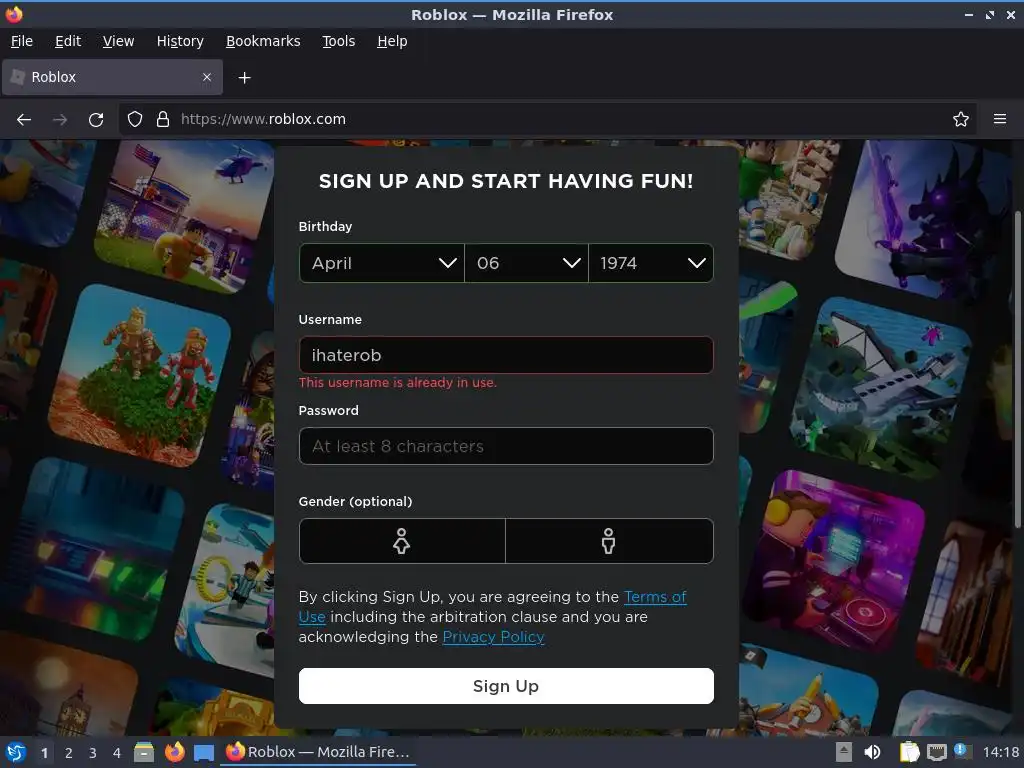The width and height of the screenshot is (1024, 768).
Task: Focus the Roblox — Mozilla Firefox taskbar entry
Action: coord(318,752)
